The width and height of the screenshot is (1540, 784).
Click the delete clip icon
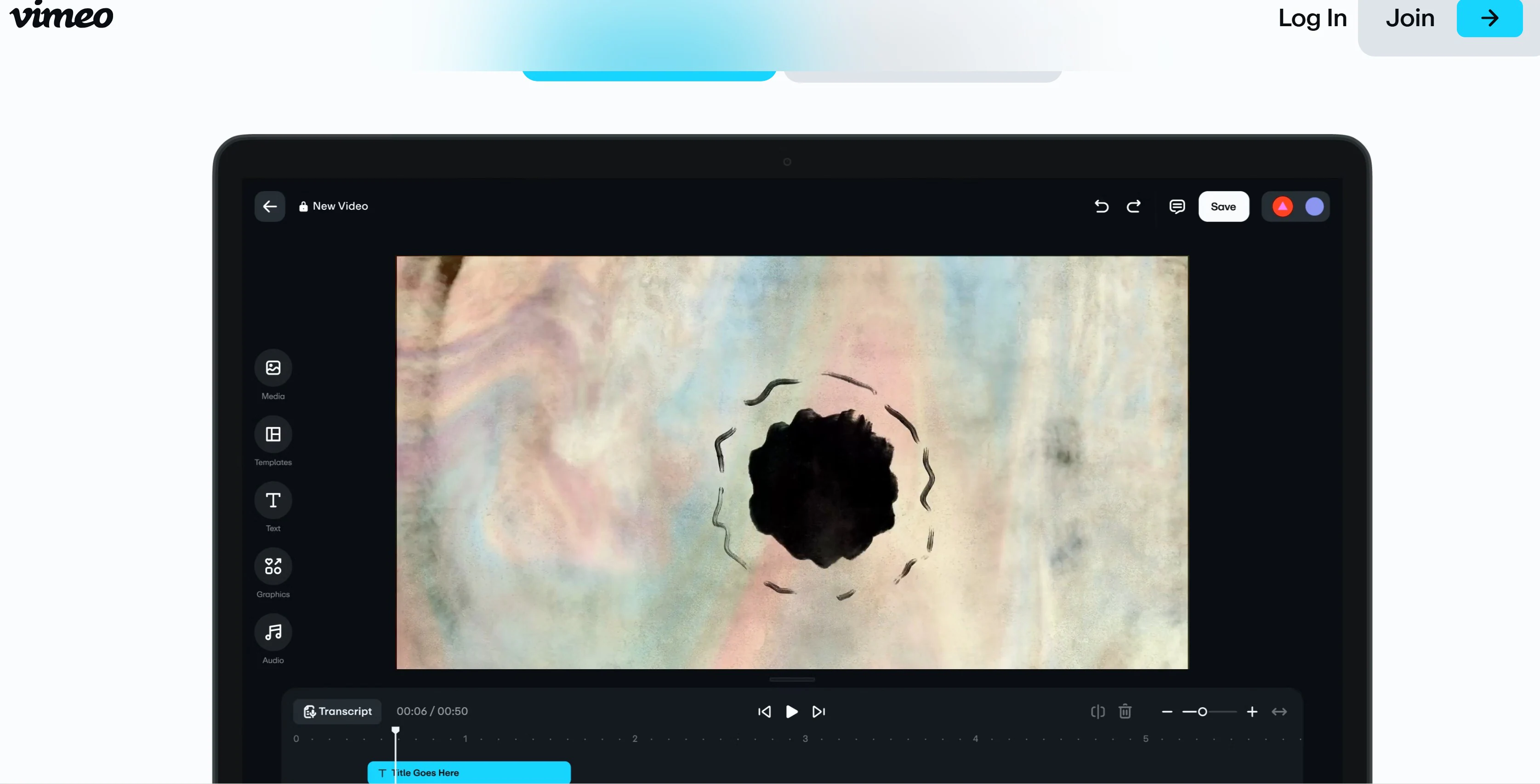(1125, 711)
